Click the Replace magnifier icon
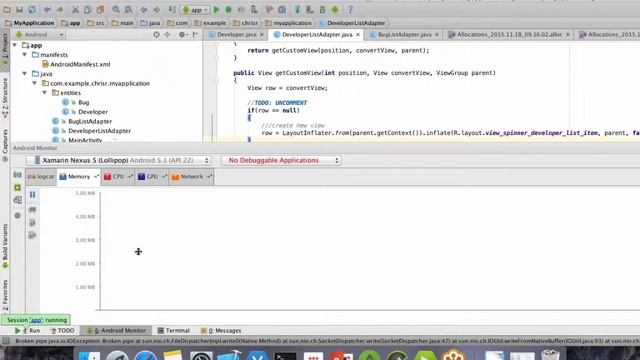 tap(128, 9)
